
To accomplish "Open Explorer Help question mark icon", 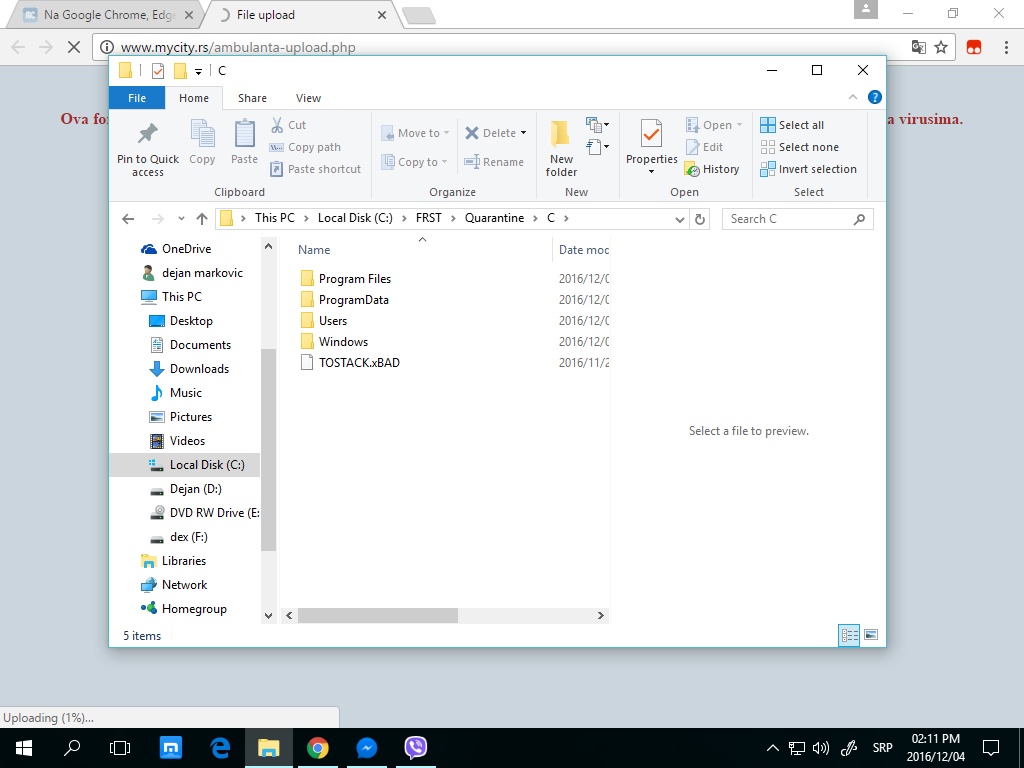I will (x=874, y=98).
